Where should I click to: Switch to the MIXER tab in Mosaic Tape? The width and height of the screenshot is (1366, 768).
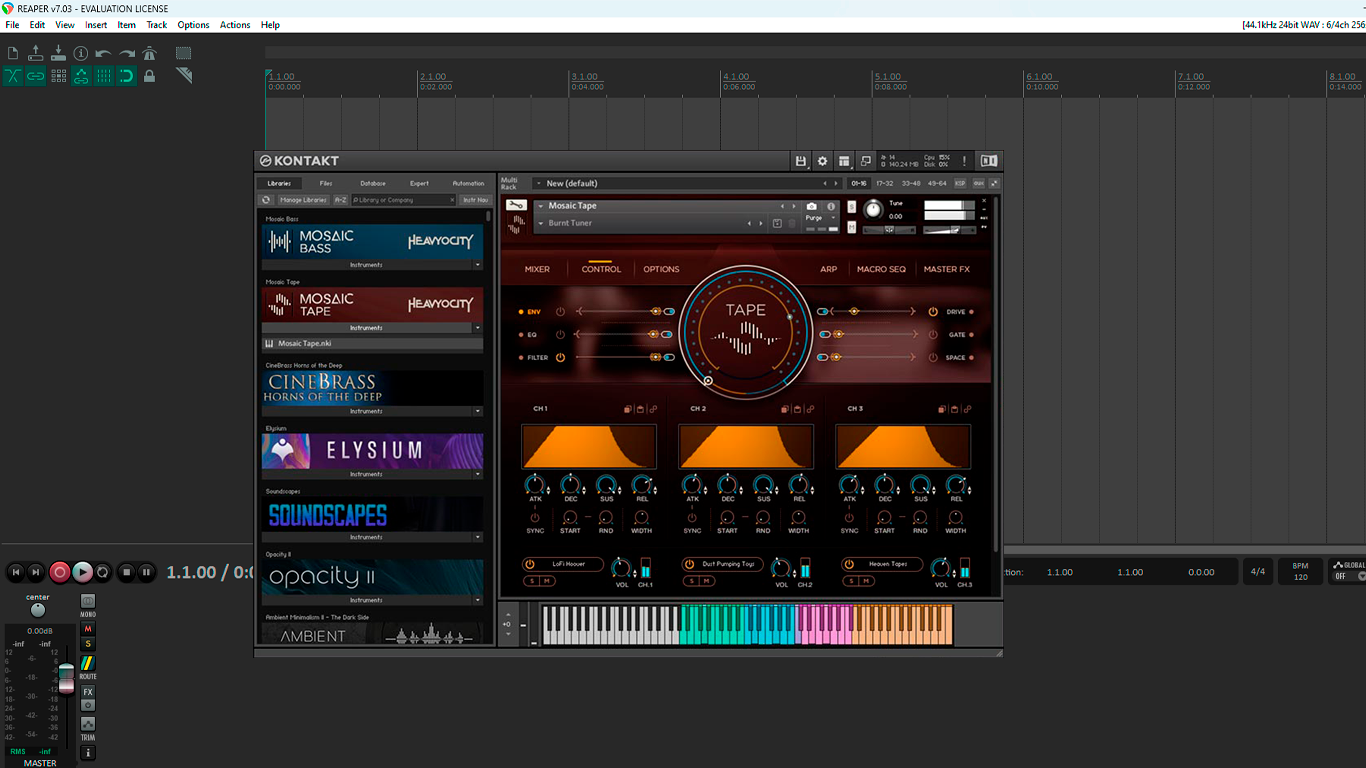click(537, 269)
